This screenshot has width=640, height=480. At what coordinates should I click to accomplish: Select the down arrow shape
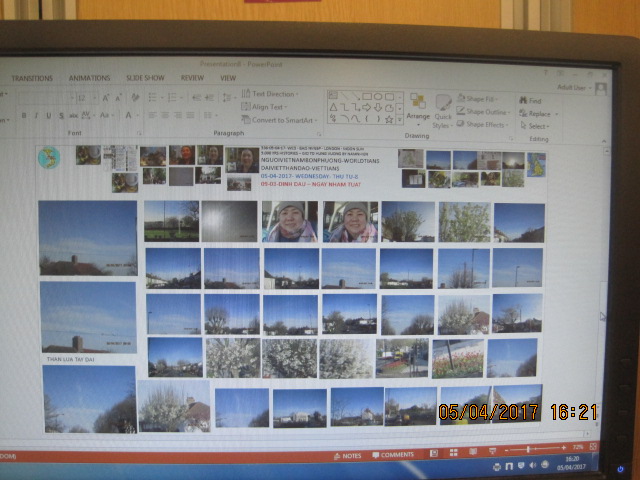(x=378, y=107)
